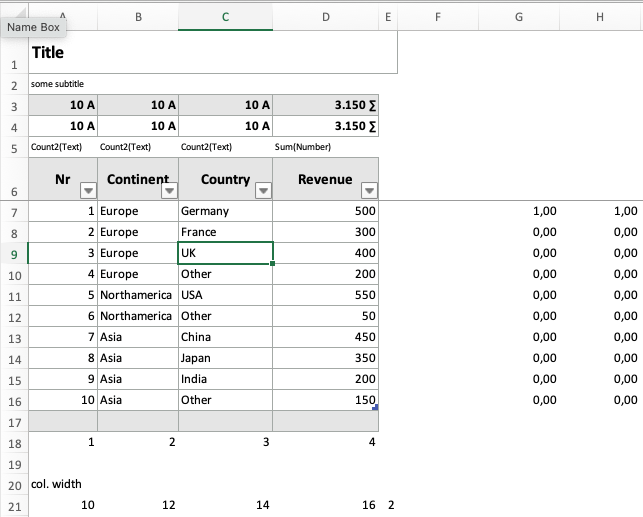
Task: Click the 'some subtitle' cell
Action: (63, 84)
